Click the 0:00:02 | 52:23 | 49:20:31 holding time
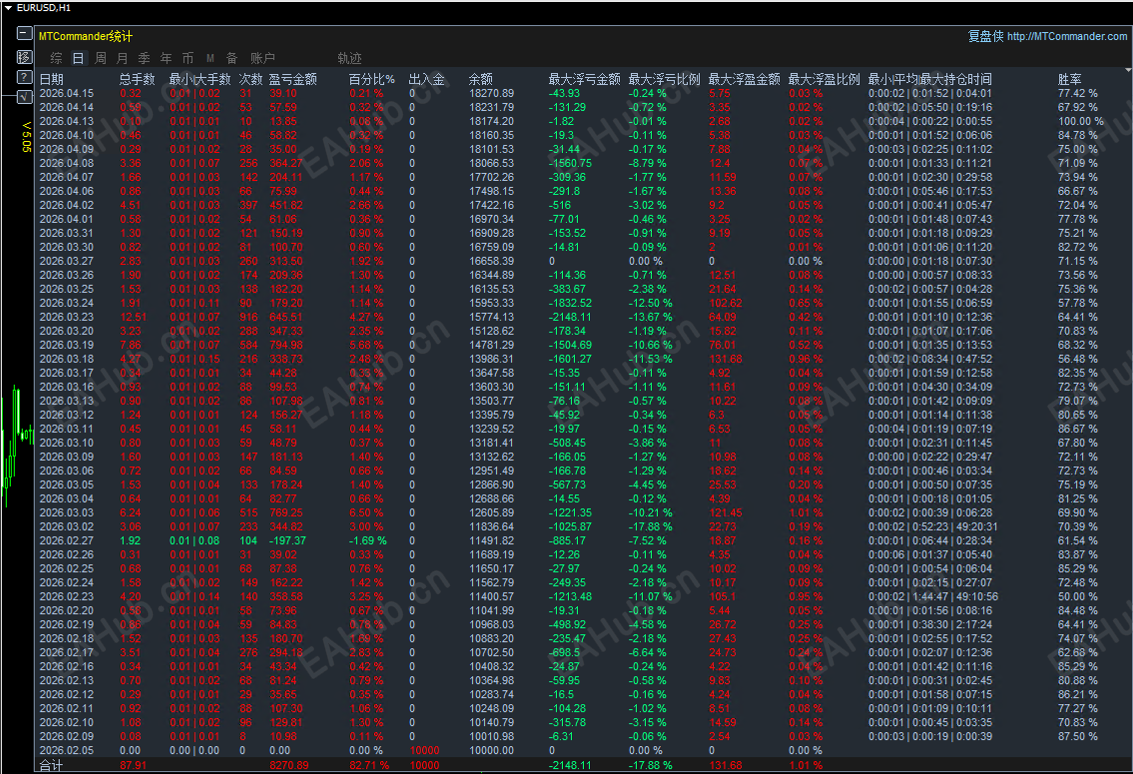The height and width of the screenshot is (774, 1133). point(933,527)
